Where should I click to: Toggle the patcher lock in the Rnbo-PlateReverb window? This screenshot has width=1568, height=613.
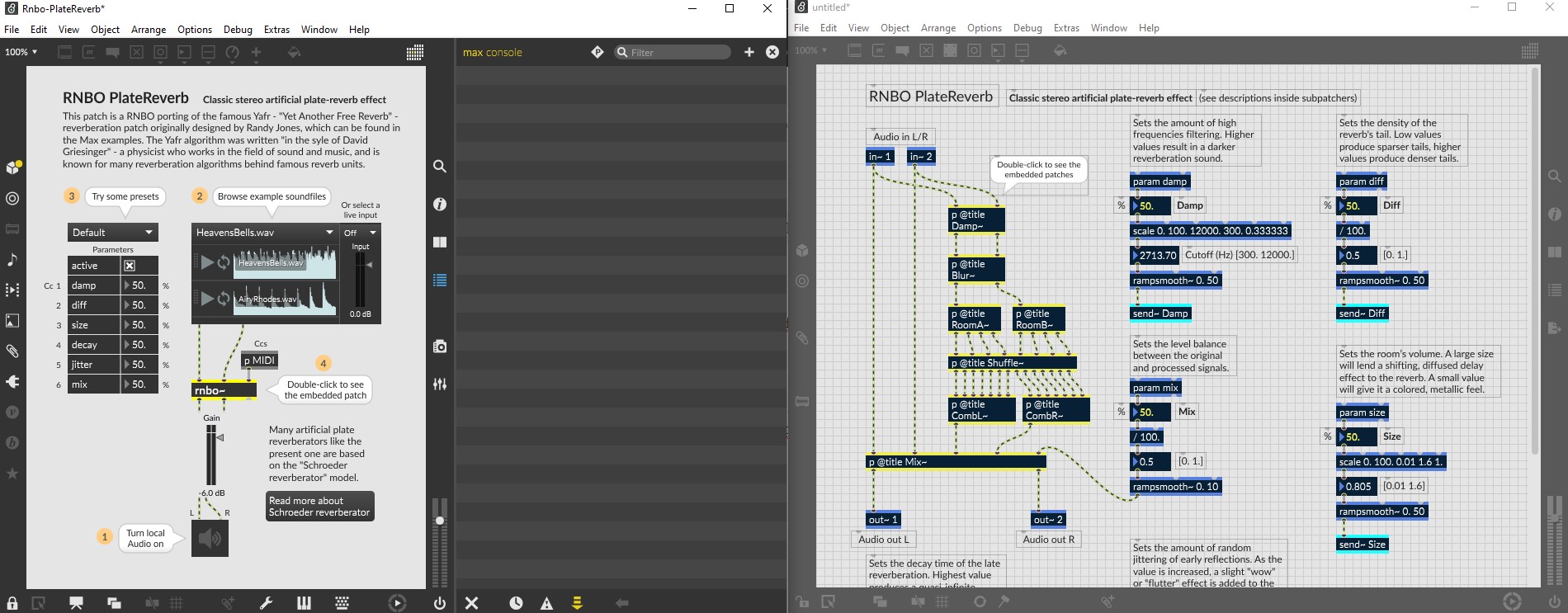click(x=12, y=603)
